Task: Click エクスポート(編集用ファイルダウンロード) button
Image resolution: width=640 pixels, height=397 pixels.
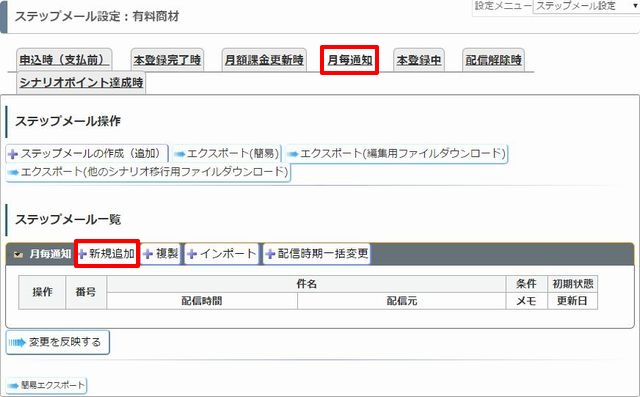Action: click(396, 153)
